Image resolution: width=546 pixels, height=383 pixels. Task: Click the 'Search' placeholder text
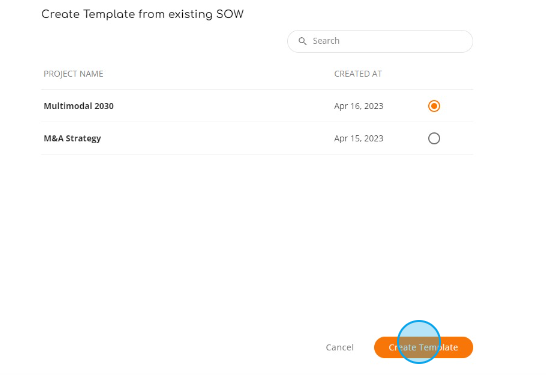pos(326,41)
